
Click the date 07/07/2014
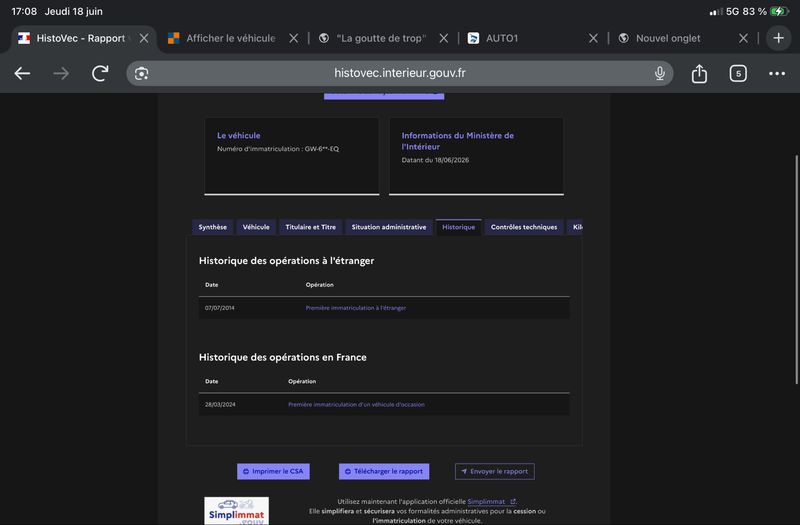(220, 308)
